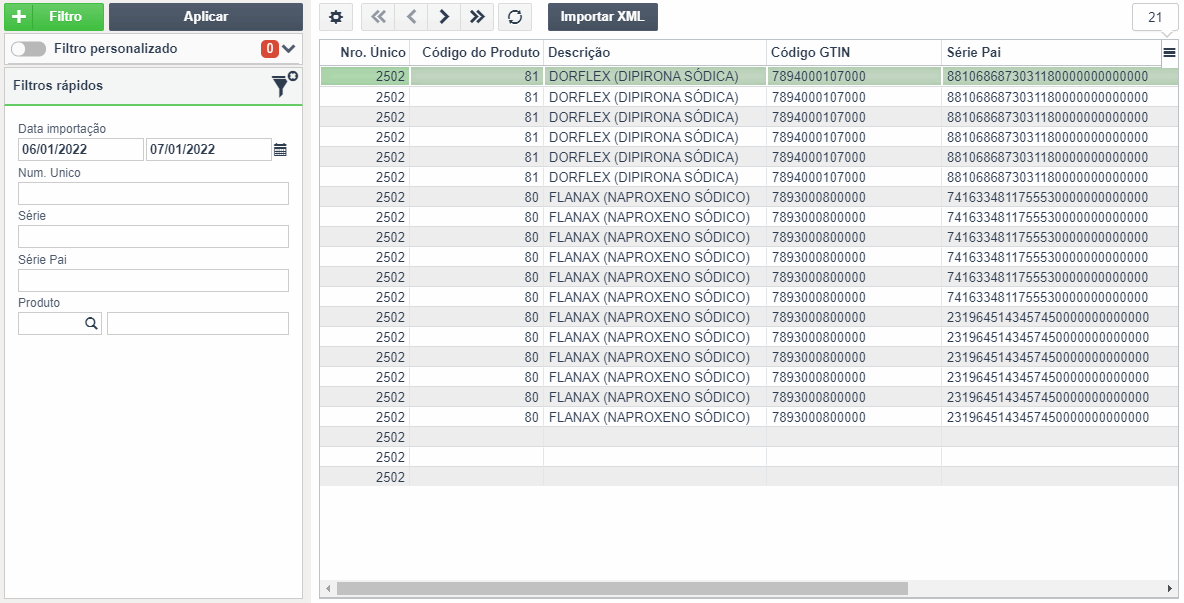
Task: Click the Importar XML button
Action: (603, 17)
